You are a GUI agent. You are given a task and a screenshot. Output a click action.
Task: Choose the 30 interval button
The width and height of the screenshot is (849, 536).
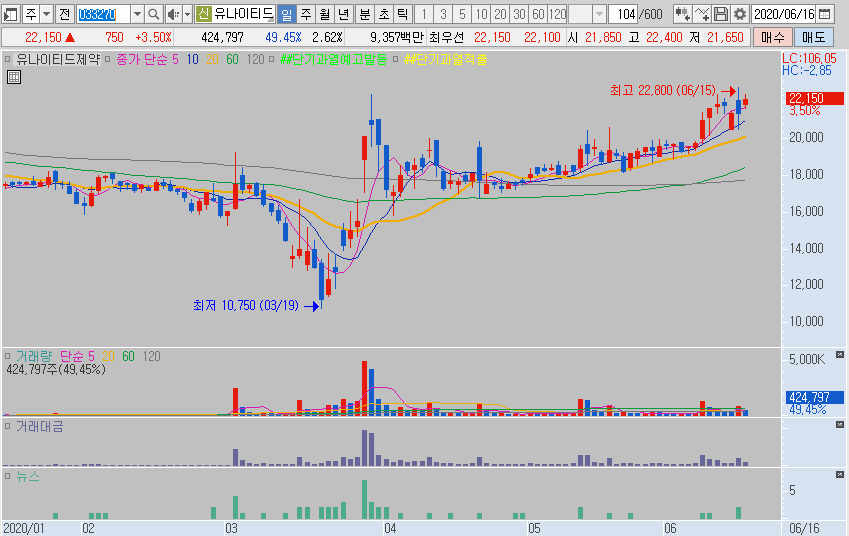tap(519, 14)
